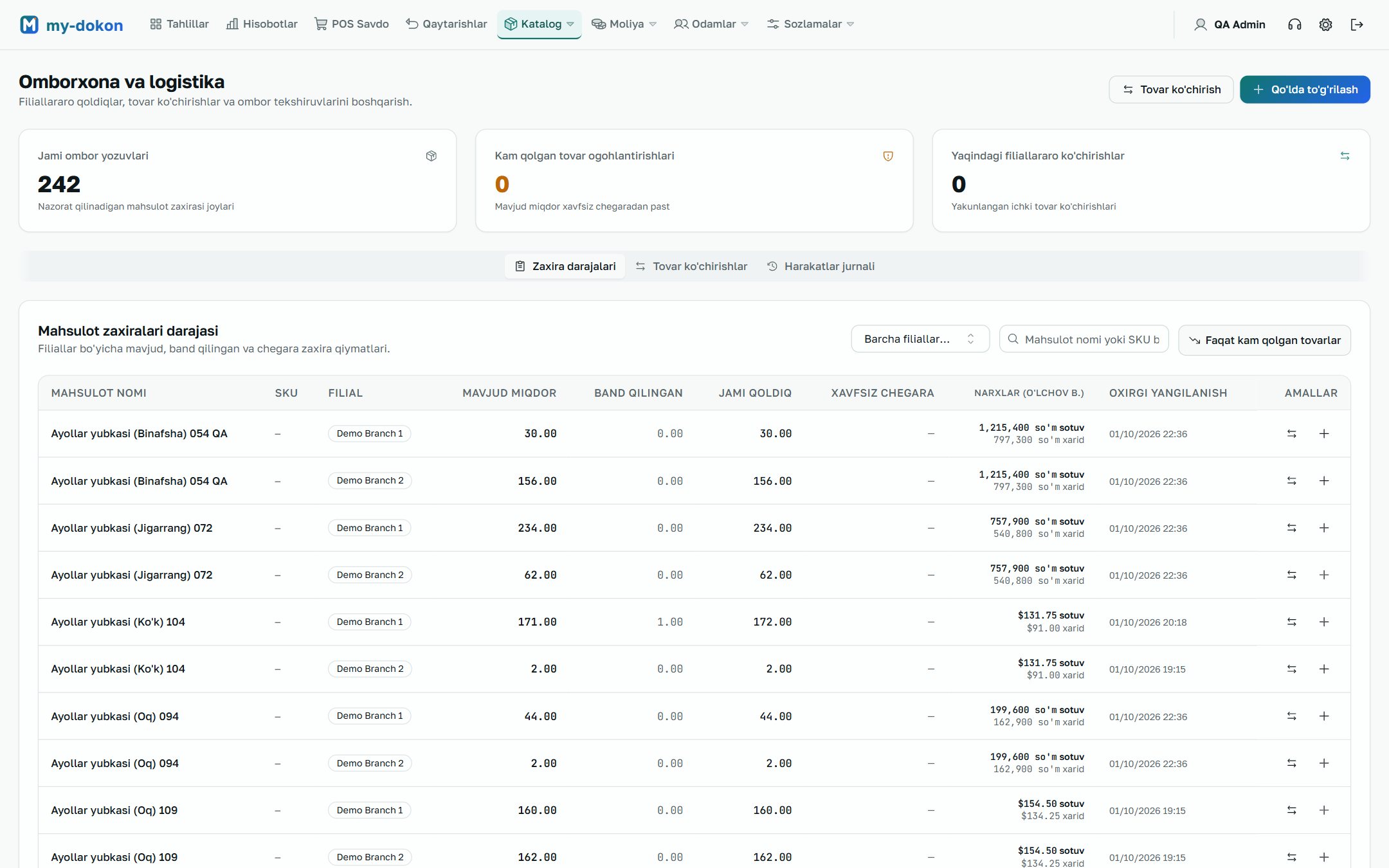Click transfer icon for Binafsha 054 QA Branch 2
Screen dimensions: 1389x868
1291,480
